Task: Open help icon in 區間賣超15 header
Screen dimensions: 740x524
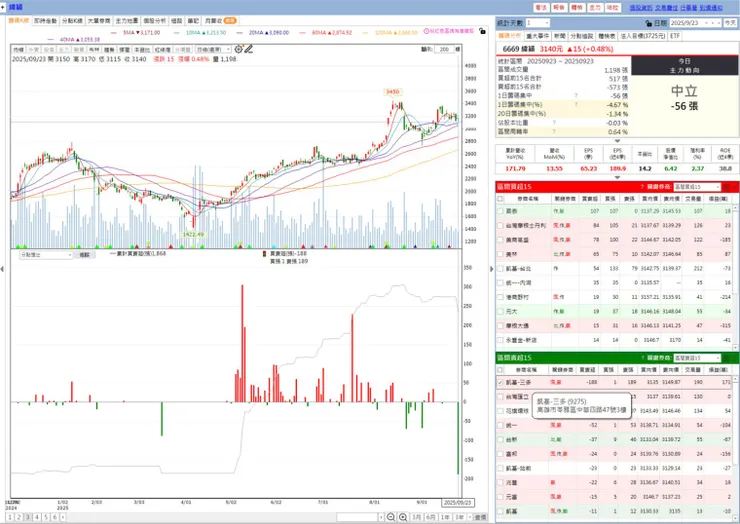Action: point(642,358)
